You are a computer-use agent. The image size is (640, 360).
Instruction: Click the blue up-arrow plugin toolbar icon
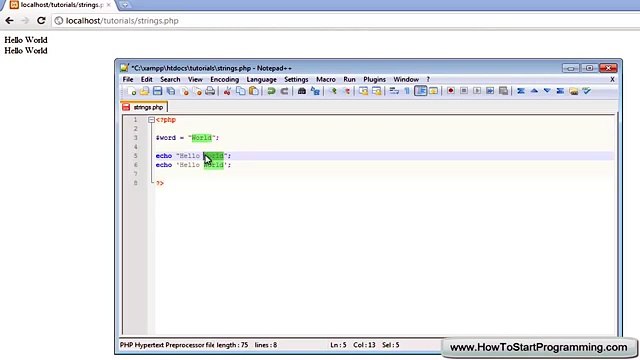pos(534,91)
